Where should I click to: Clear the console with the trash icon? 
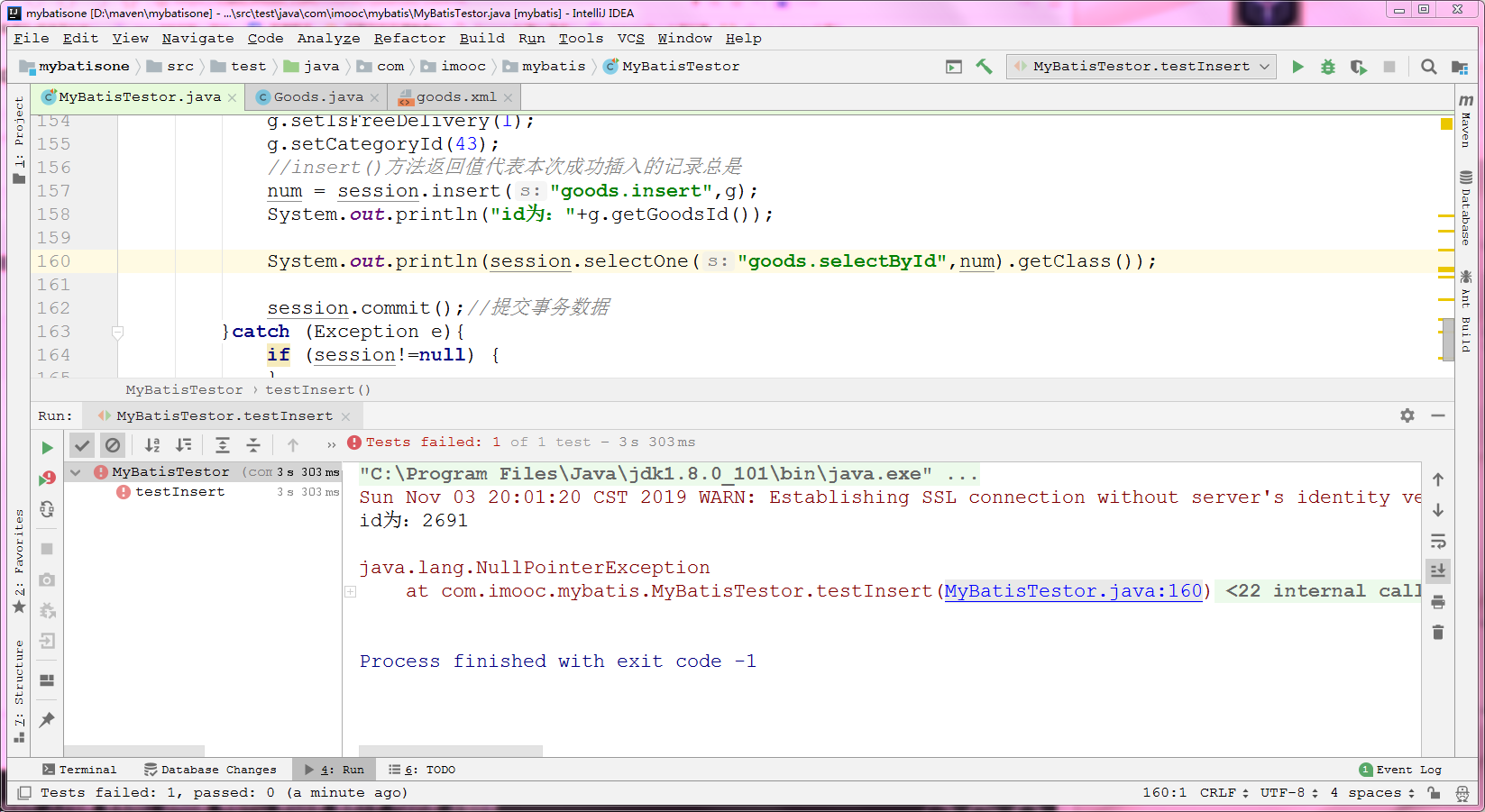tap(1438, 633)
